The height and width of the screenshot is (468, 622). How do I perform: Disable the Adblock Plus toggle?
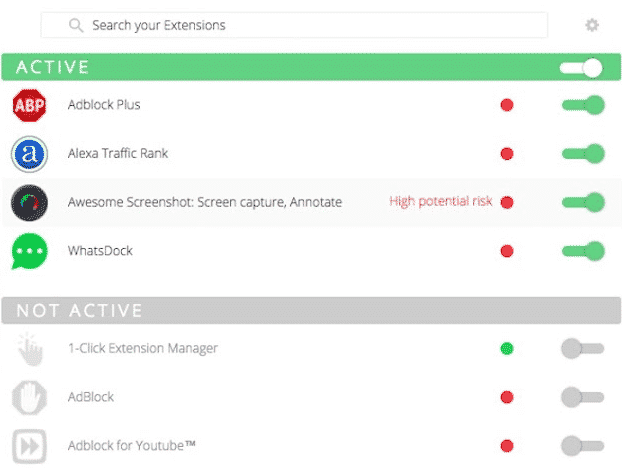click(x=583, y=105)
